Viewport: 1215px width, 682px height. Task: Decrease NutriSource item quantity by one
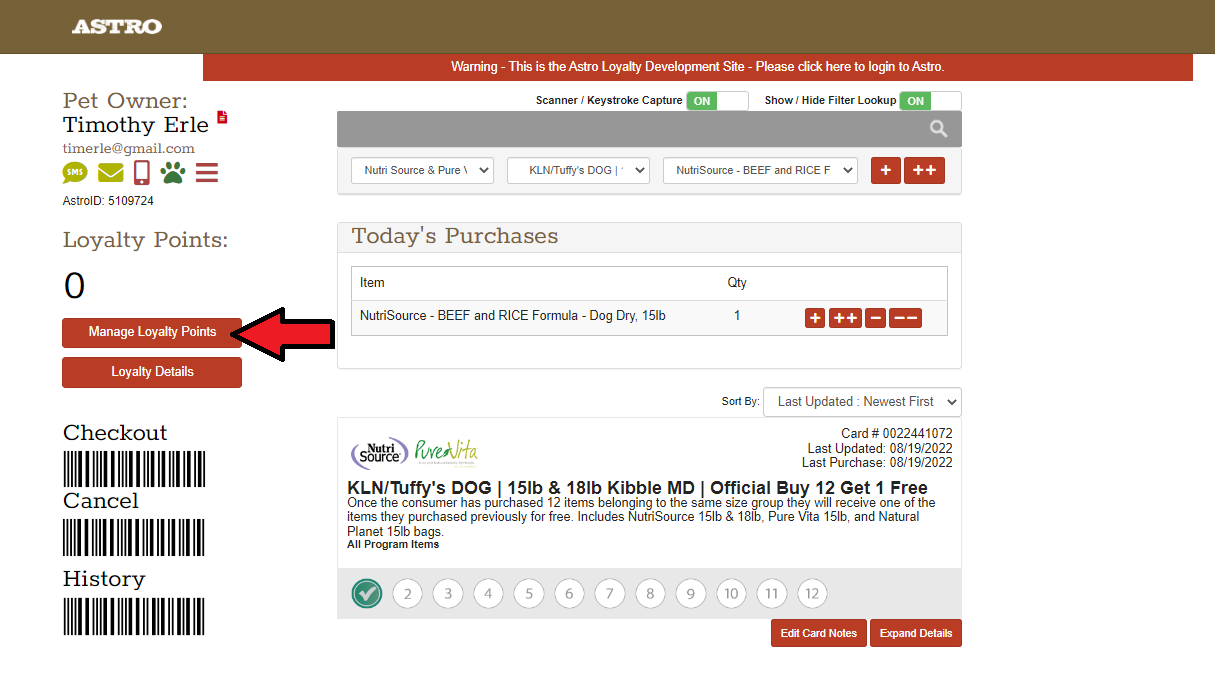click(875, 318)
